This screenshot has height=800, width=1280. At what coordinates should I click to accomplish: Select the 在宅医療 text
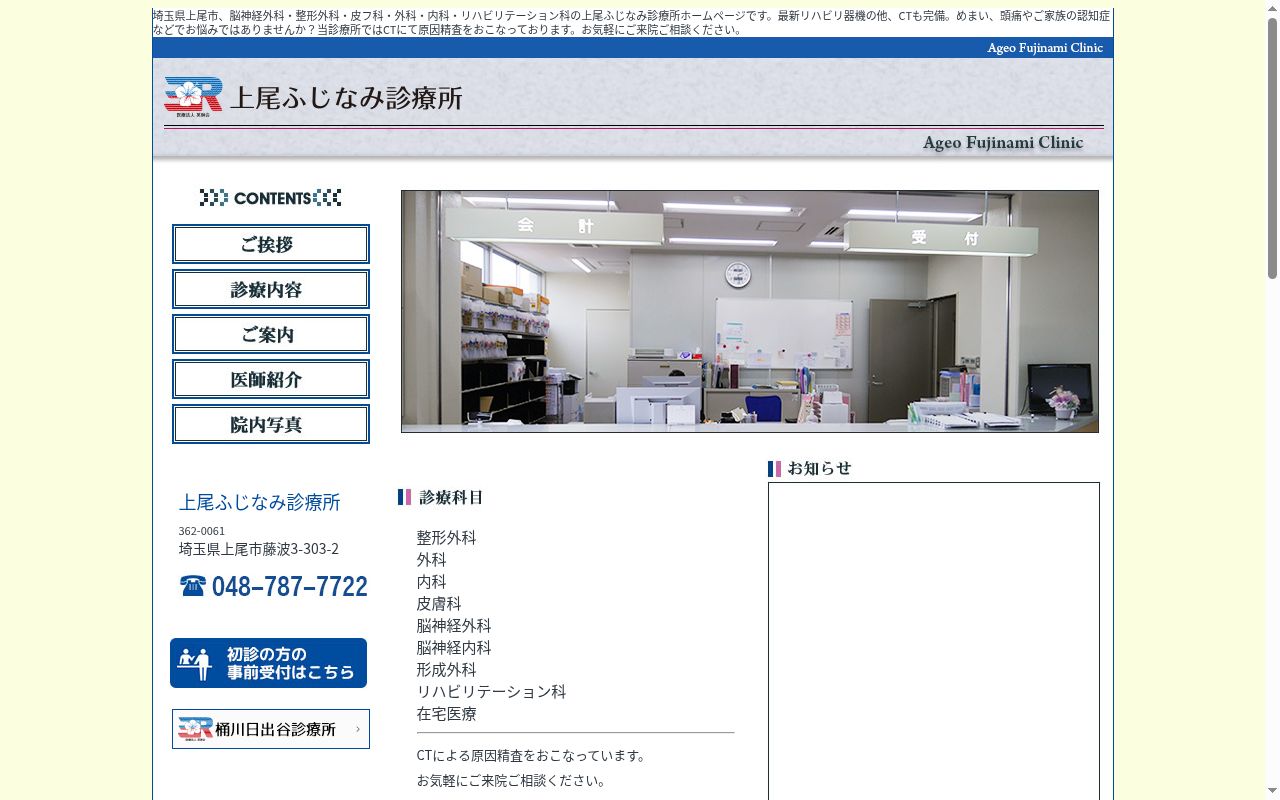[446, 714]
